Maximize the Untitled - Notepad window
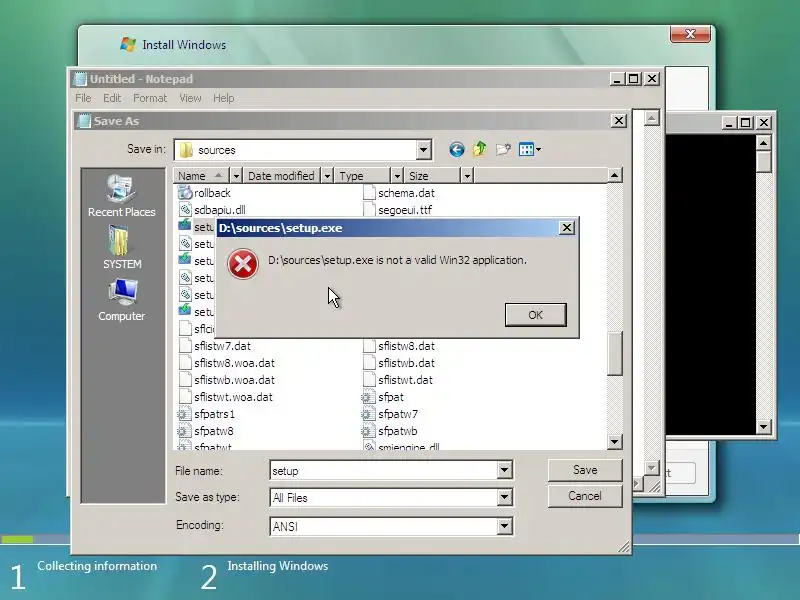The height and width of the screenshot is (600, 800). (x=634, y=79)
